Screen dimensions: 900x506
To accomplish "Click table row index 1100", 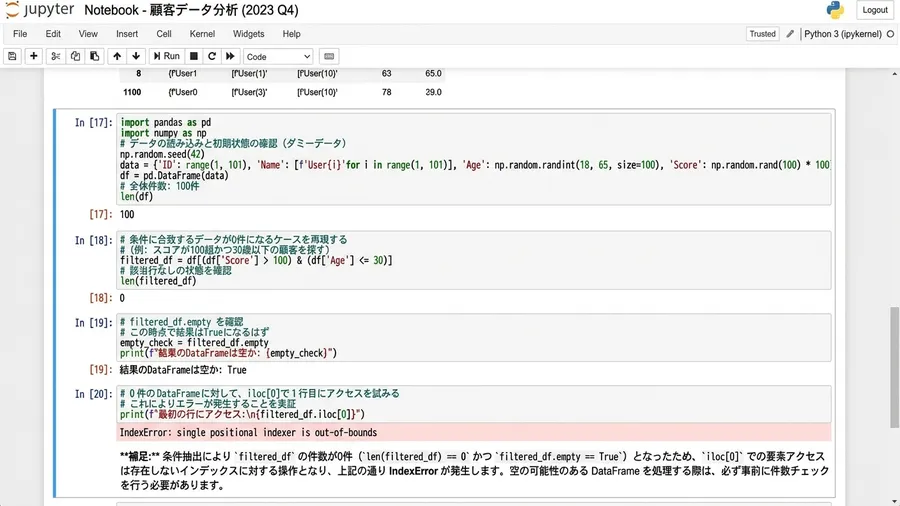I will click(x=132, y=92).
